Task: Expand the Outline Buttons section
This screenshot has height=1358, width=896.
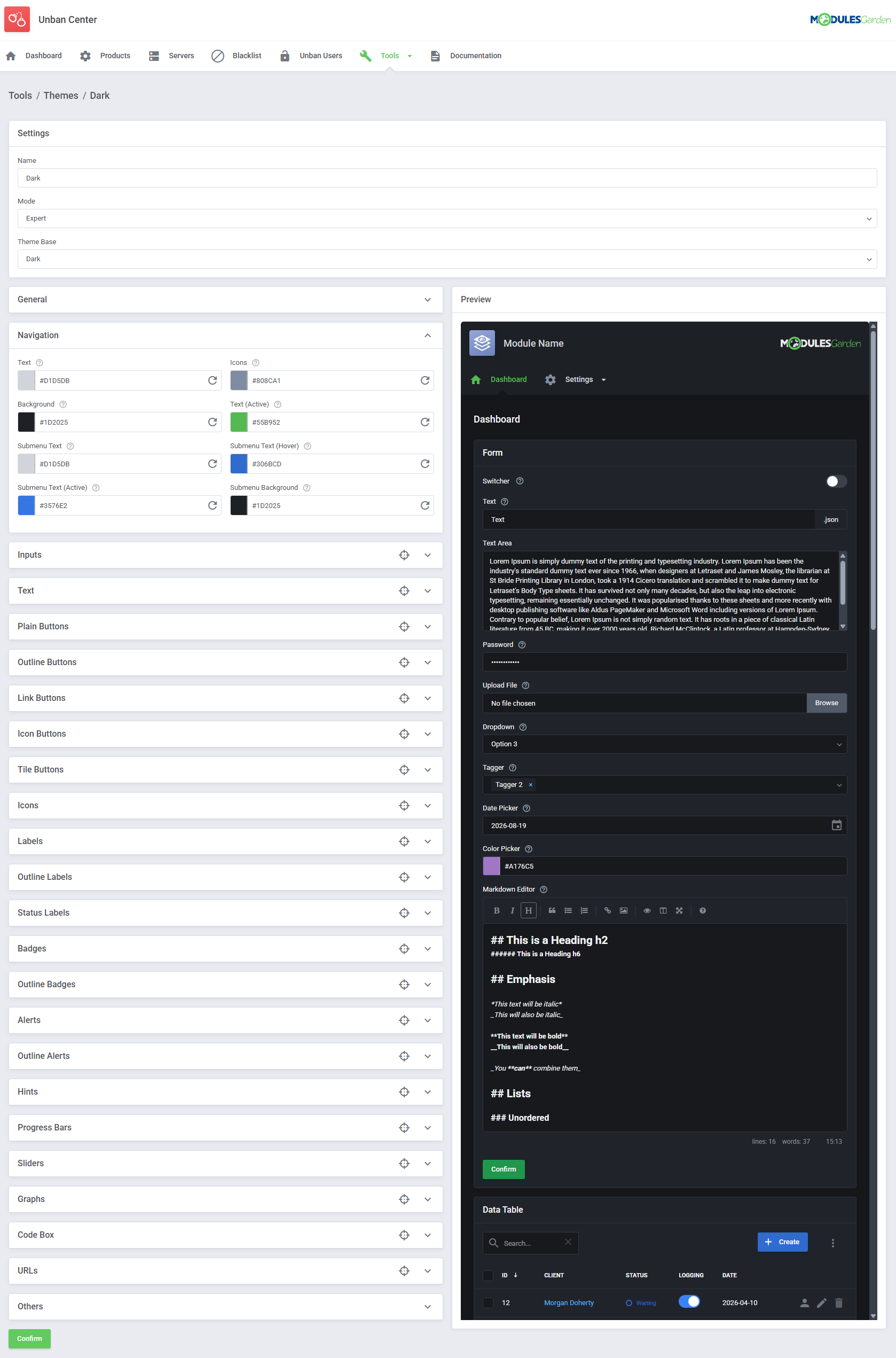Action: coord(427,662)
